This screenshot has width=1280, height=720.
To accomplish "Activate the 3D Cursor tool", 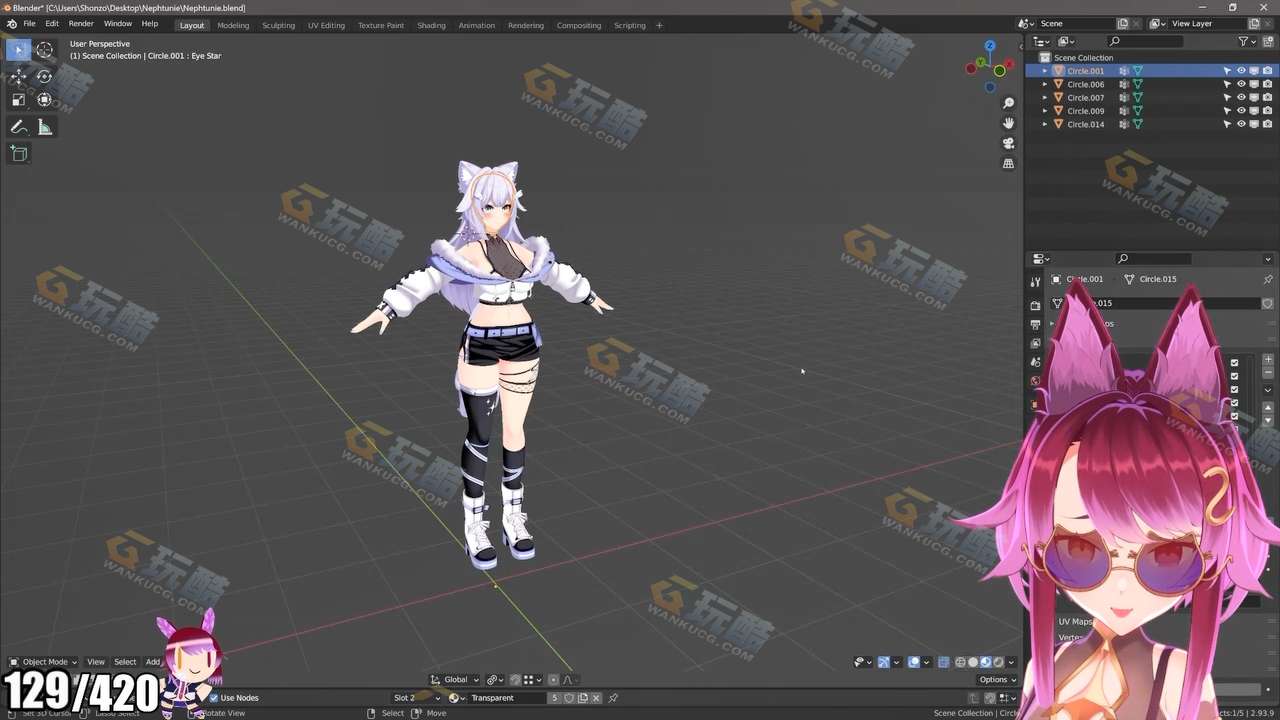I will click(x=44, y=49).
